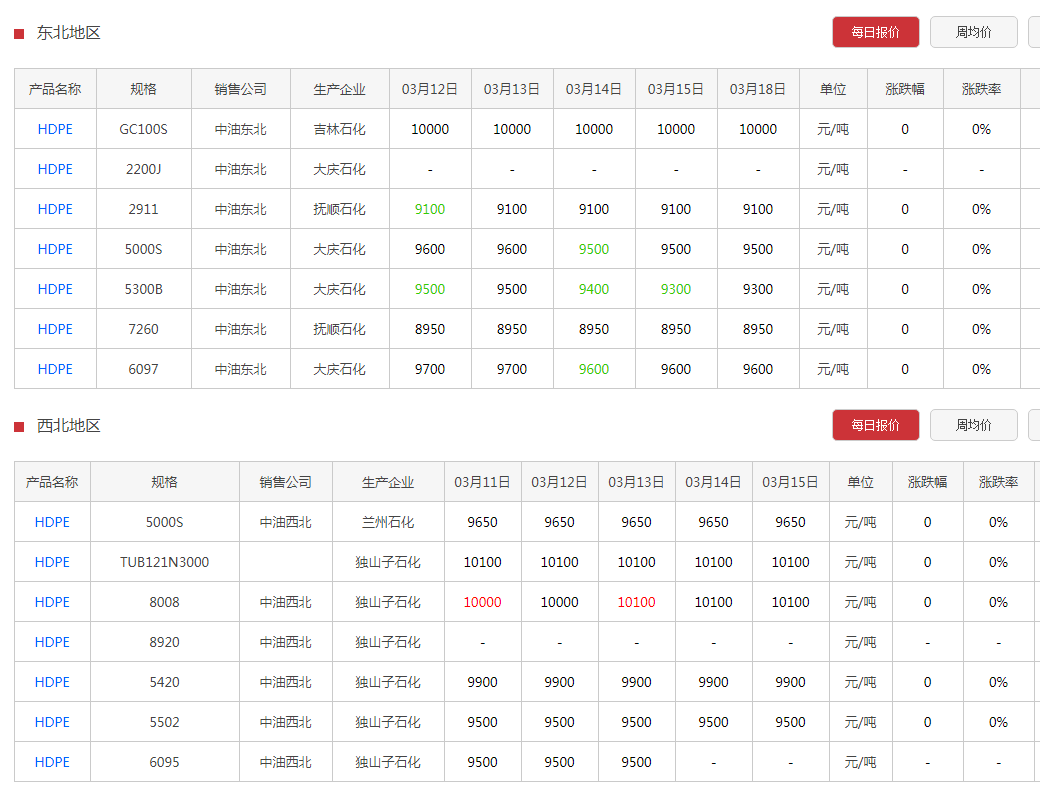The height and width of the screenshot is (788, 1040).
Task: Click 9900 under 03月15日 in 5420 row
Action: tap(791, 682)
